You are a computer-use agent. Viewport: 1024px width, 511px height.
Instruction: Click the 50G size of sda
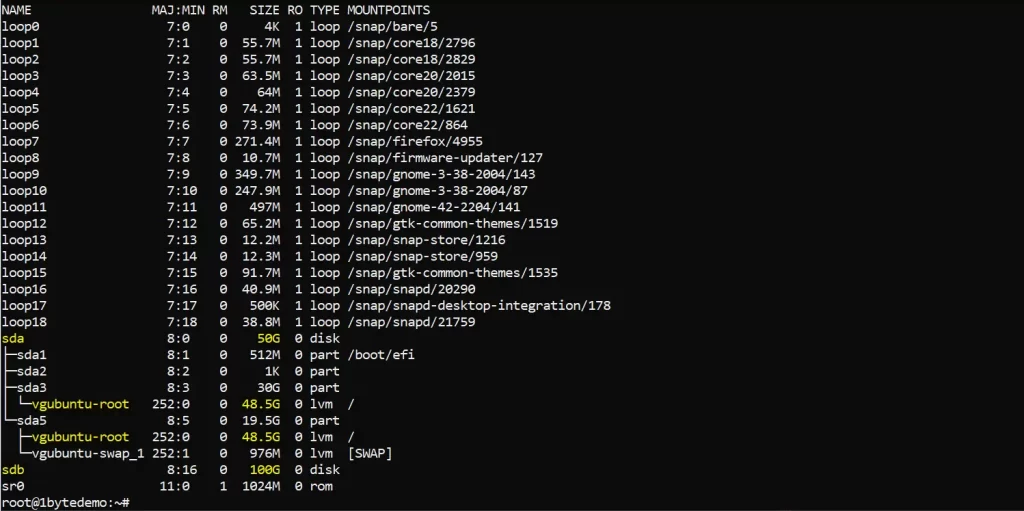[x=269, y=338]
